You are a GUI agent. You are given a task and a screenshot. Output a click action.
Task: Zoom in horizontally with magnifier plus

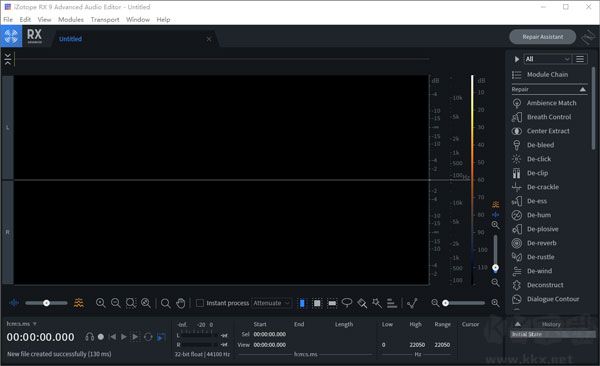(x=495, y=303)
